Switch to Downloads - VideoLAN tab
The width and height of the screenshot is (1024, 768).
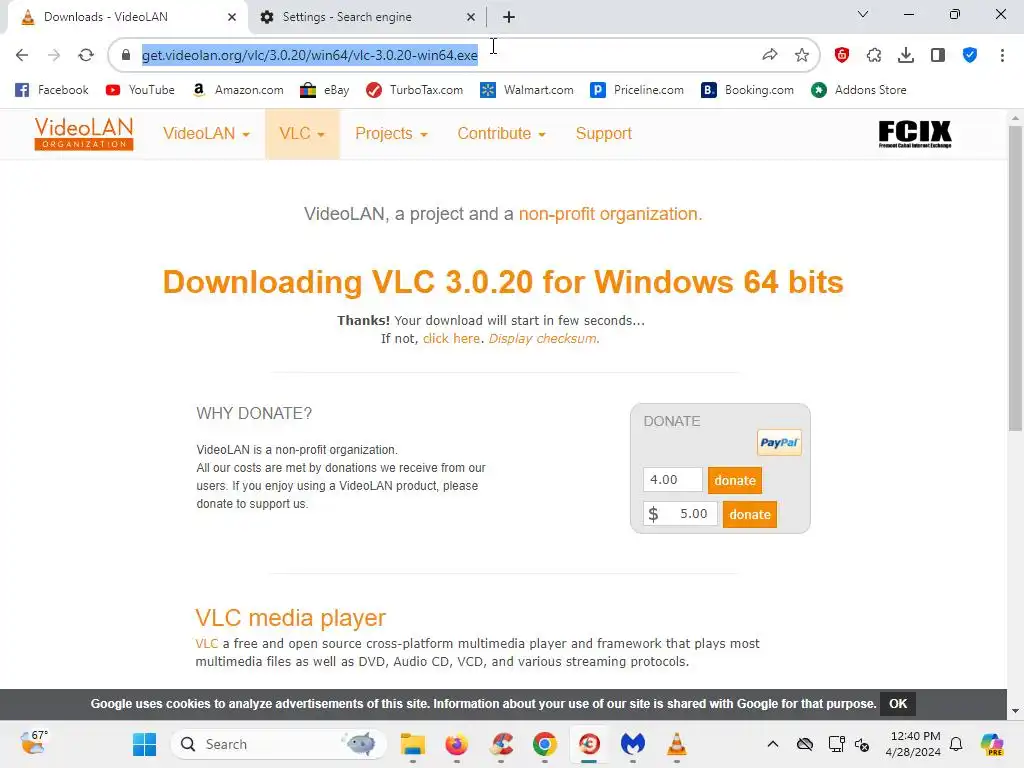point(127,17)
